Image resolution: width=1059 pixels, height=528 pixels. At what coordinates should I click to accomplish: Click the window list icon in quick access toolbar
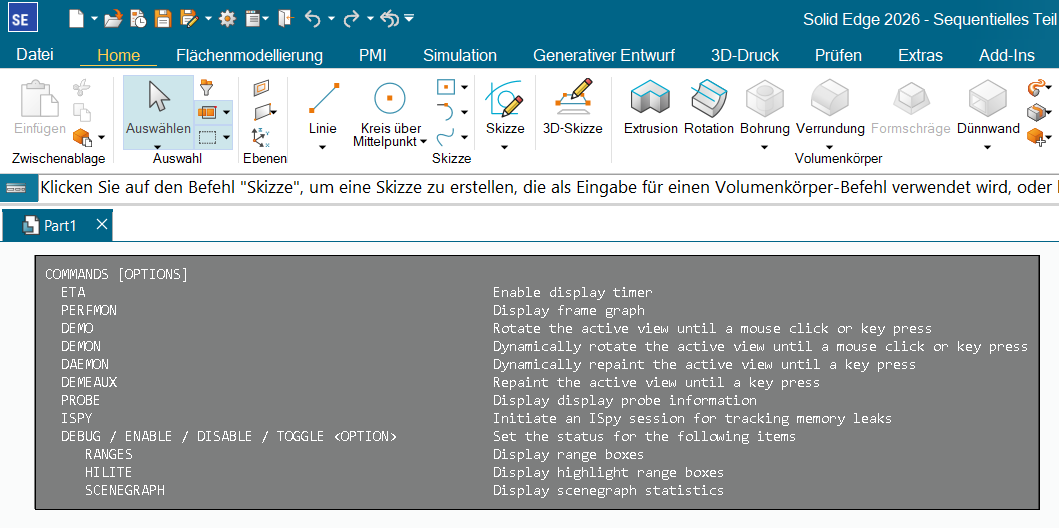[253, 19]
